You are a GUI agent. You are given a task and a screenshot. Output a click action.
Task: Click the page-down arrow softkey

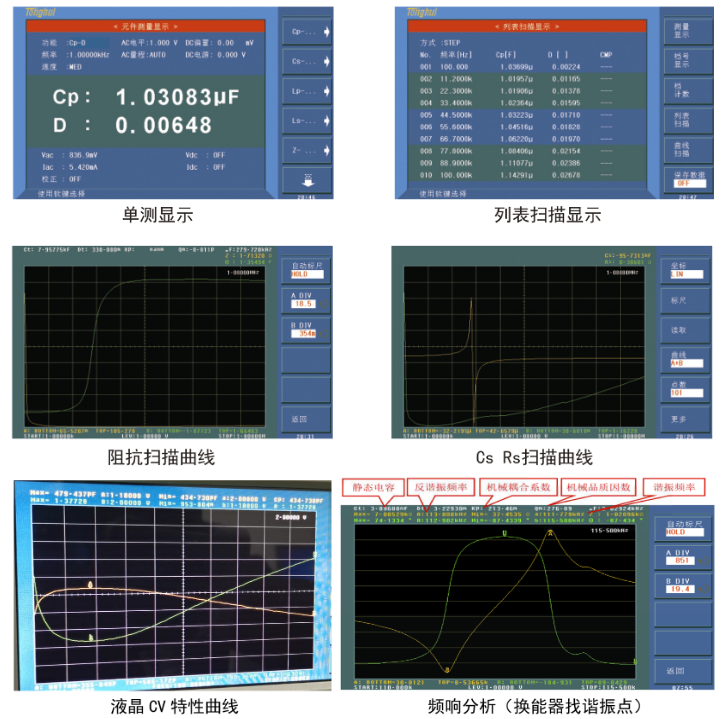(307, 180)
